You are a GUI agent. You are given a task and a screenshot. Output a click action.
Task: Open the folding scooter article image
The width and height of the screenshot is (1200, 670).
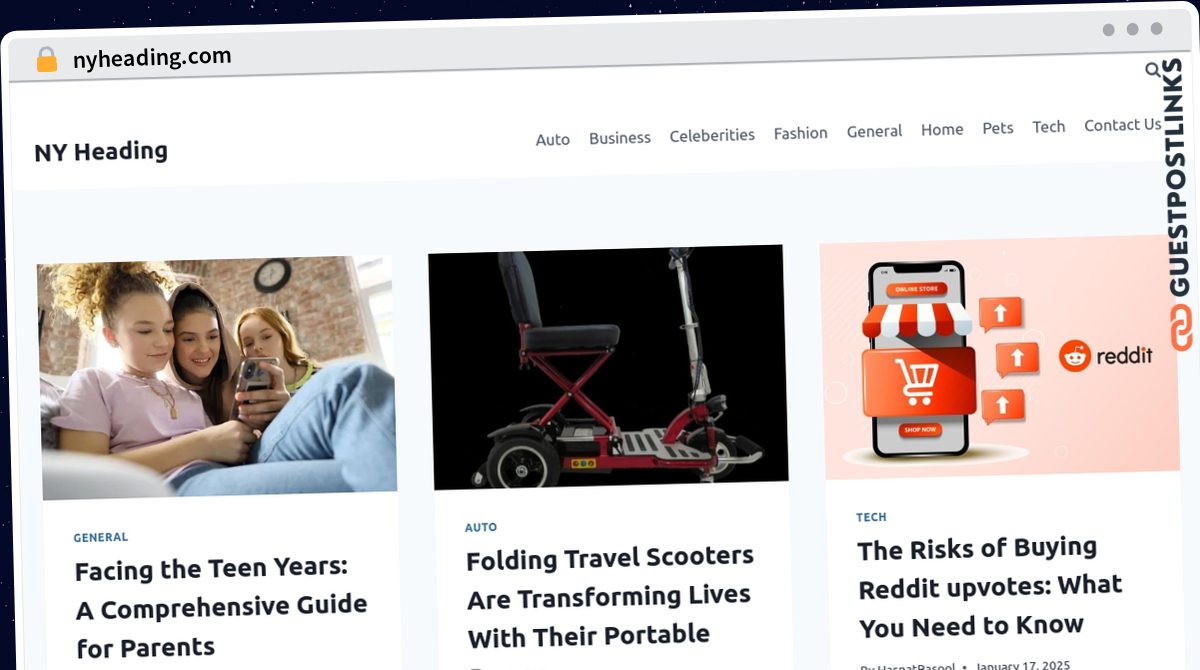point(608,367)
